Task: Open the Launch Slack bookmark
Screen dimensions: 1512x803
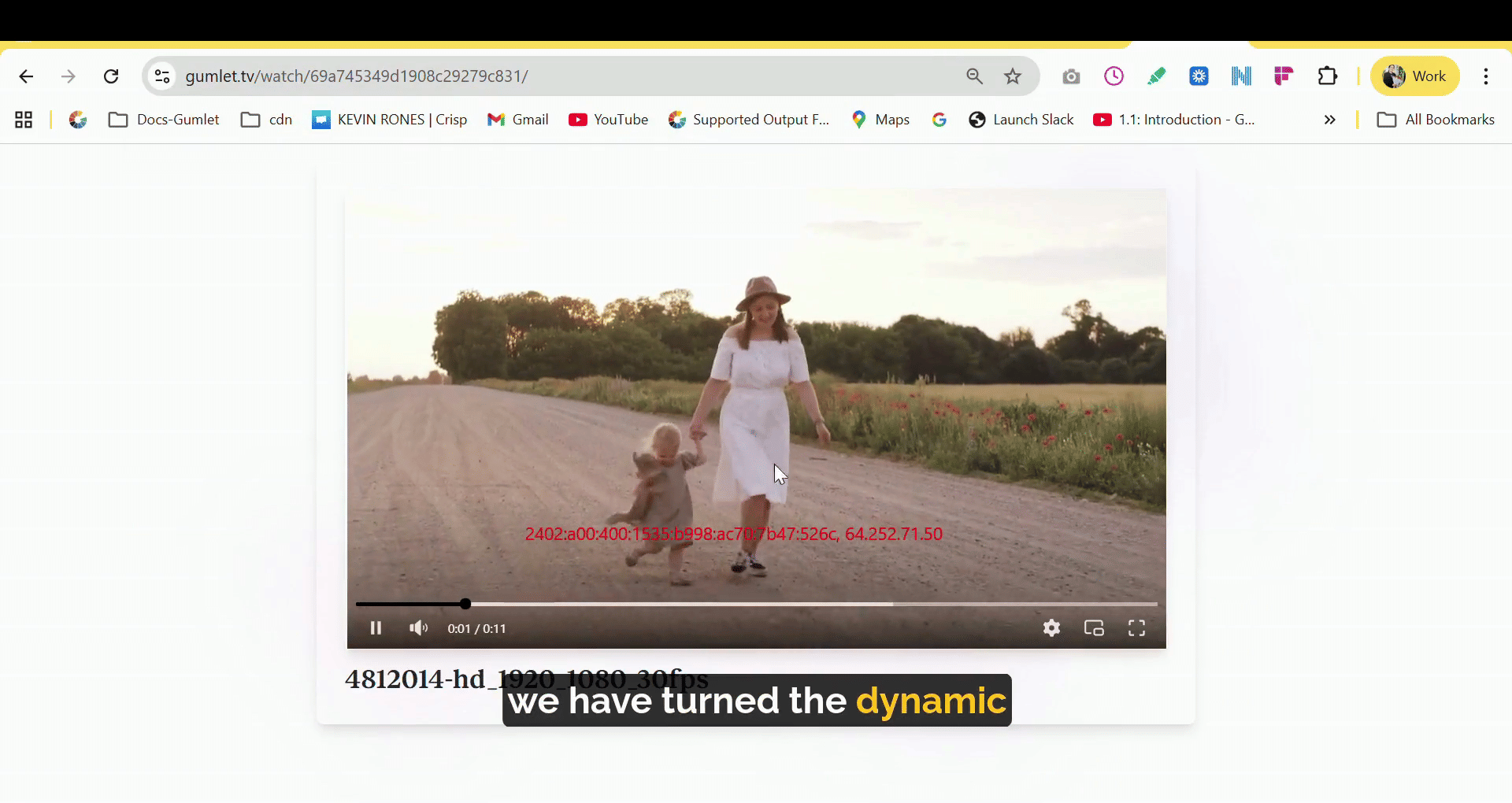Action: tap(1021, 120)
